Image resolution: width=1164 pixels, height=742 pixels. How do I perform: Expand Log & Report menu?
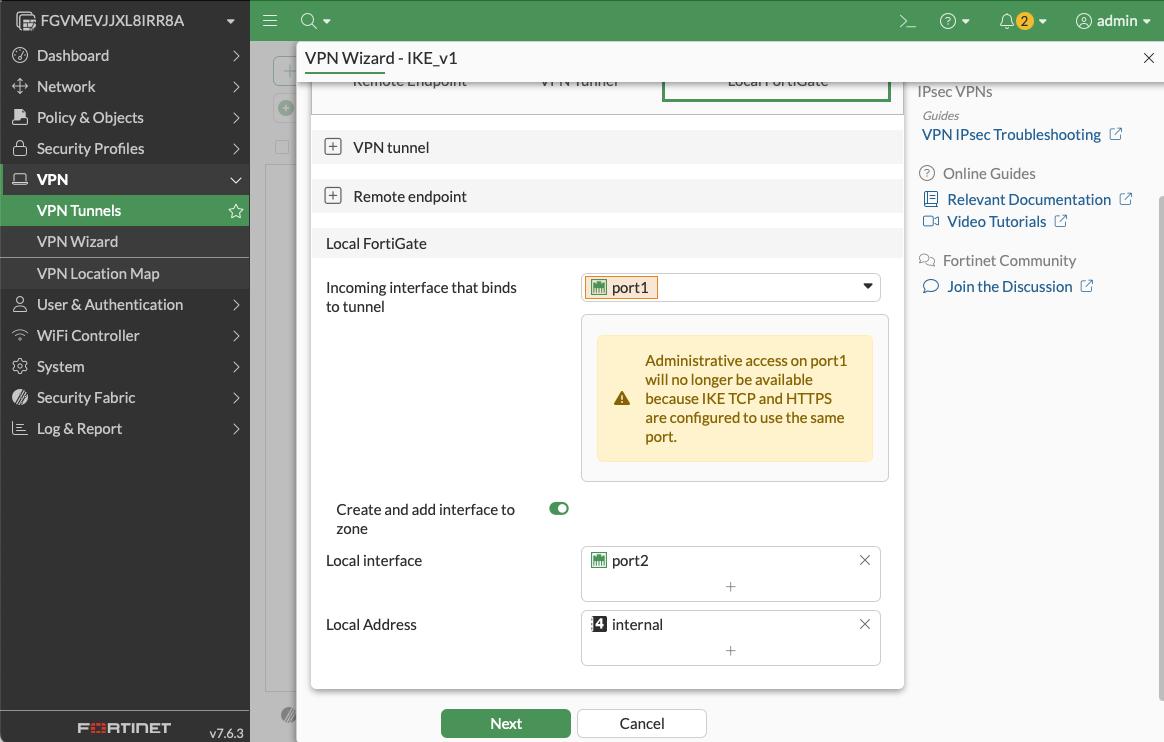[x=125, y=429]
